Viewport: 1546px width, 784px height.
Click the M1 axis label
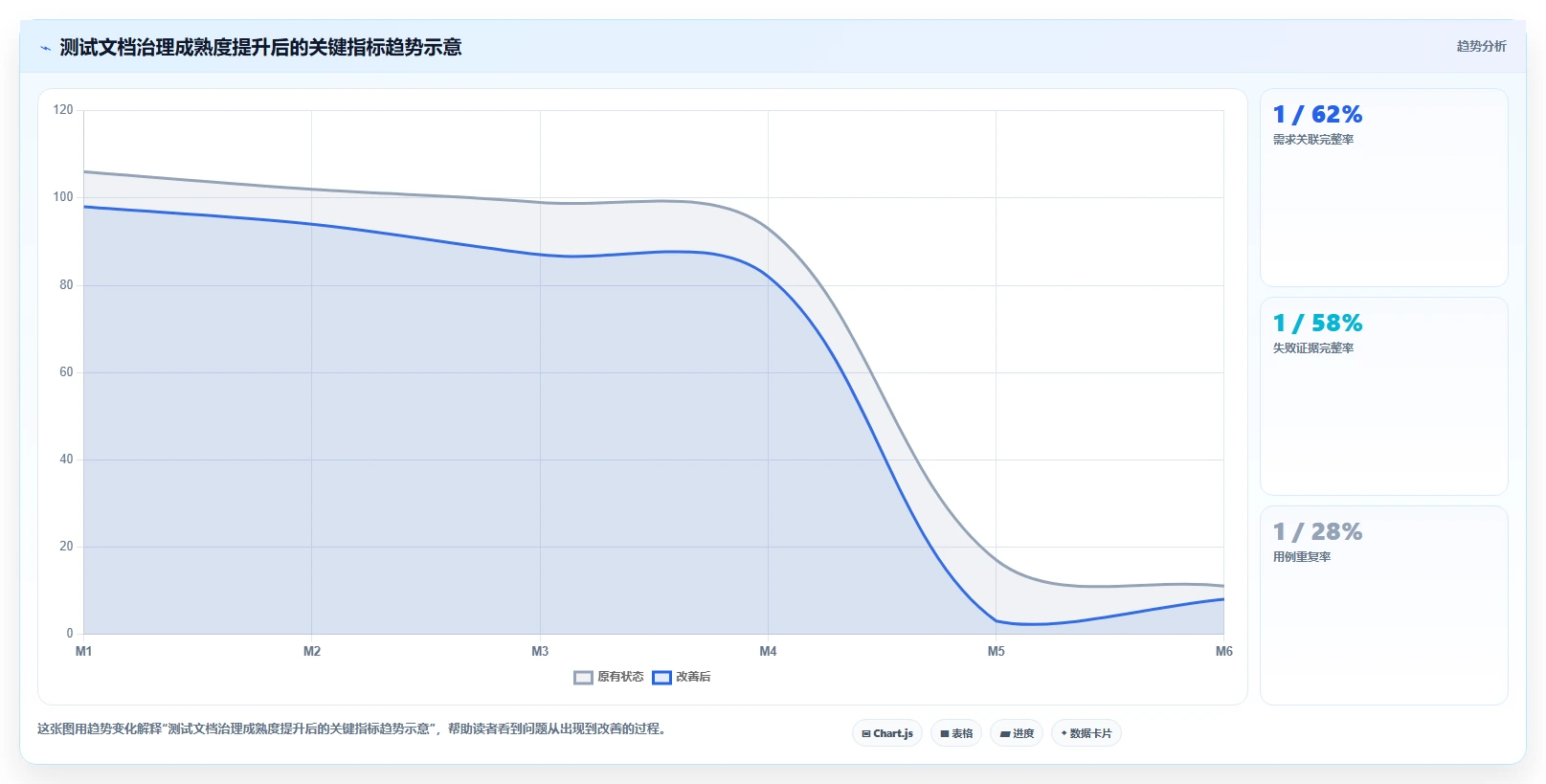pos(84,651)
